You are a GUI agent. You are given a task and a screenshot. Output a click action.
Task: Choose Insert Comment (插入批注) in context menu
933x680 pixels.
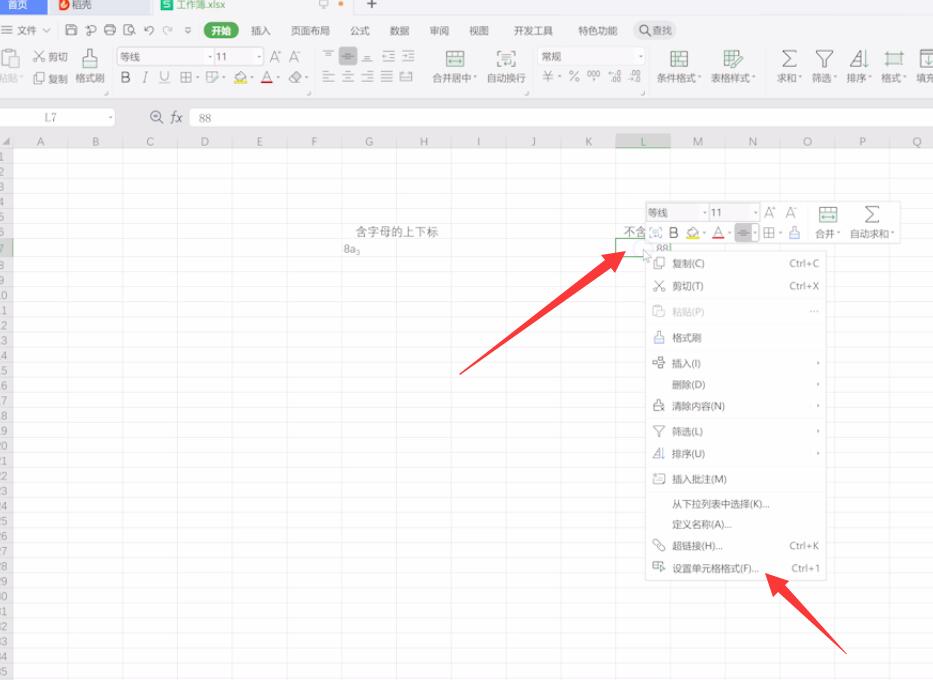pyautogui.click(x=736, y=478)
